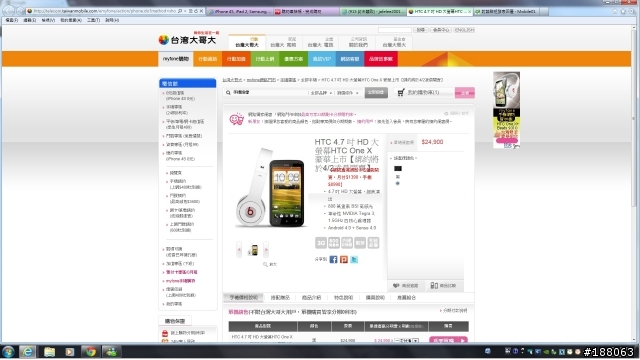This screenshot has width=640, height=360.
Task: Click the 全部手機 breadcrumb link
Action: (x=309, y=80)
